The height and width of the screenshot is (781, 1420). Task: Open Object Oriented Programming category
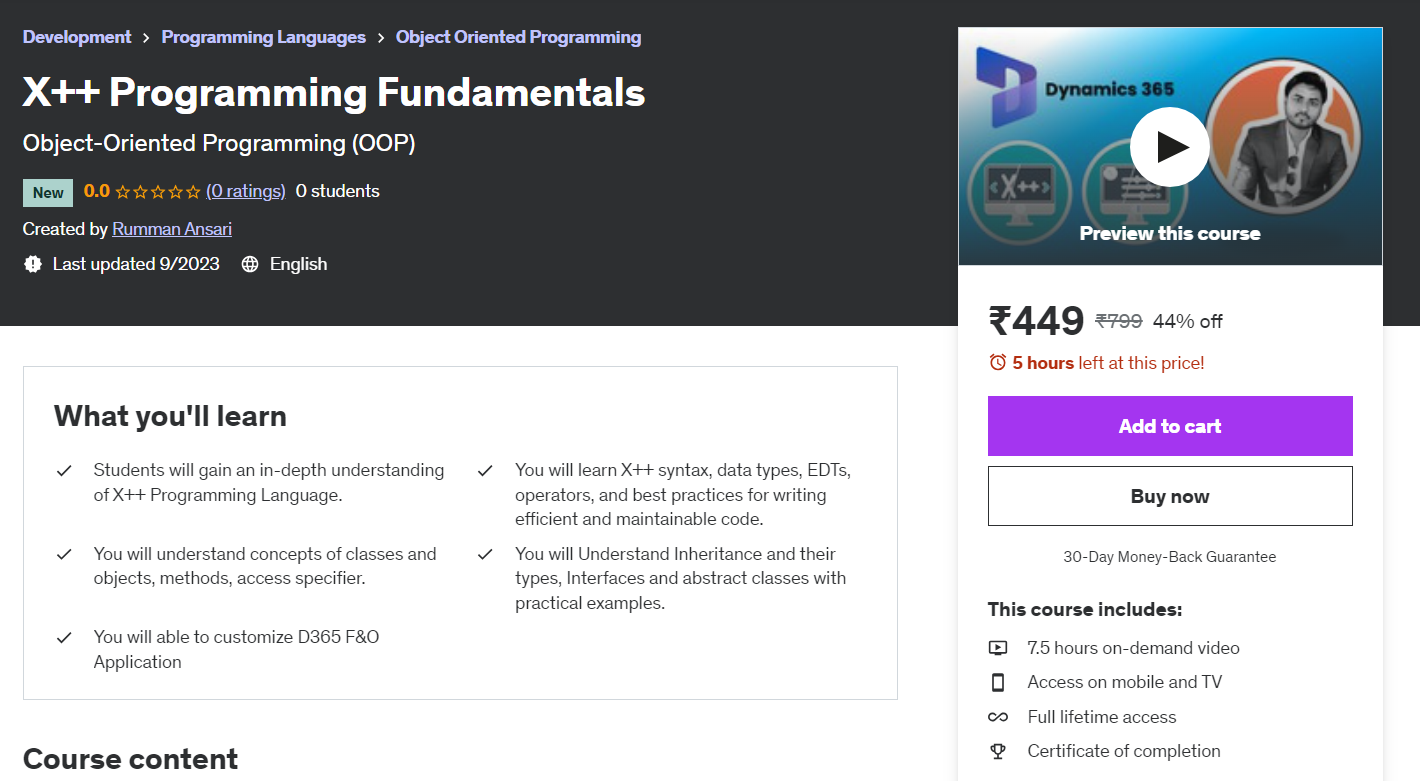pos(518,37)
